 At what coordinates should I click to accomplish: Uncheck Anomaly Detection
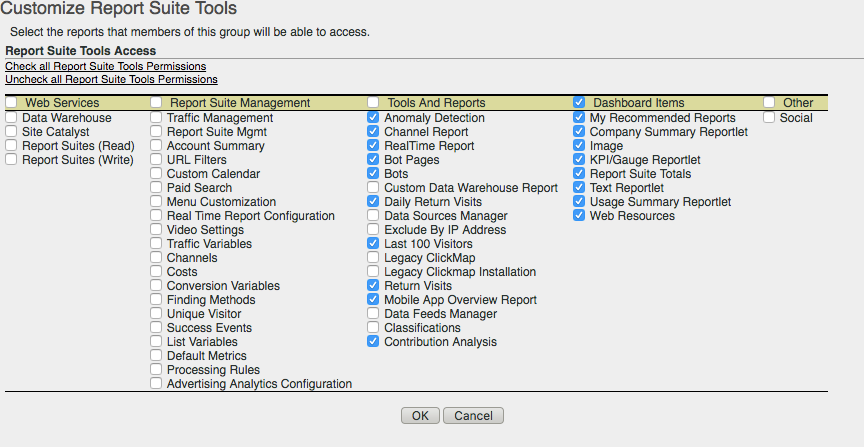[x=373, y=118]
